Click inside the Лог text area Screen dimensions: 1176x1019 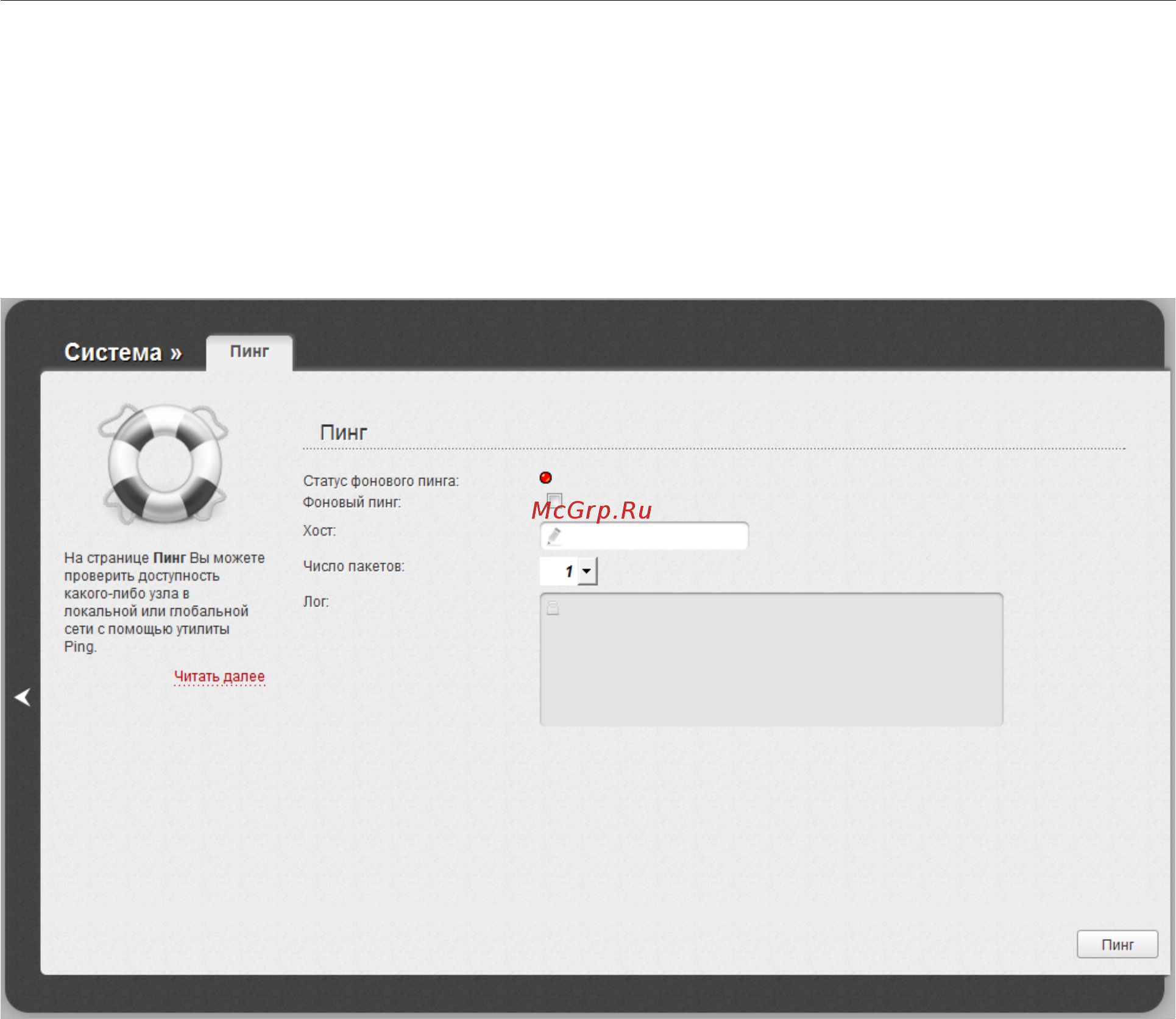click(771, 659)
